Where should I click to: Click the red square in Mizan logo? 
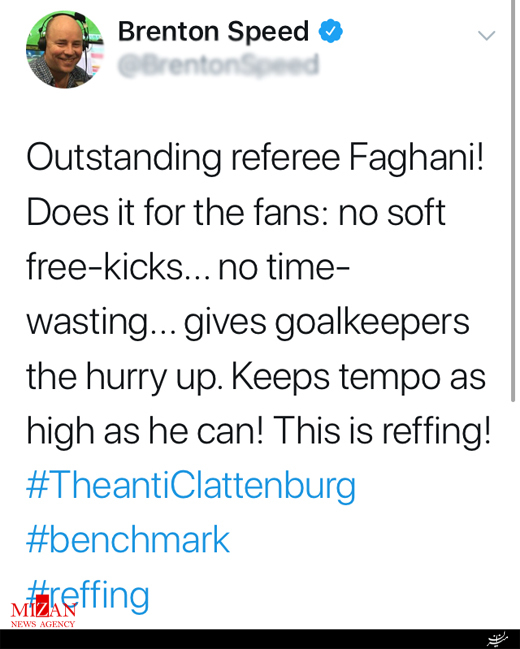pos(43,602)
